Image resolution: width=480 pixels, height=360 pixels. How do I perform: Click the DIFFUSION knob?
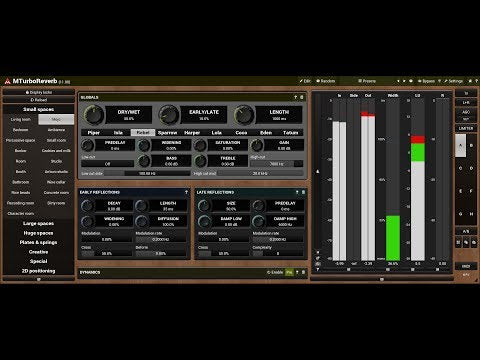(142, 221)
